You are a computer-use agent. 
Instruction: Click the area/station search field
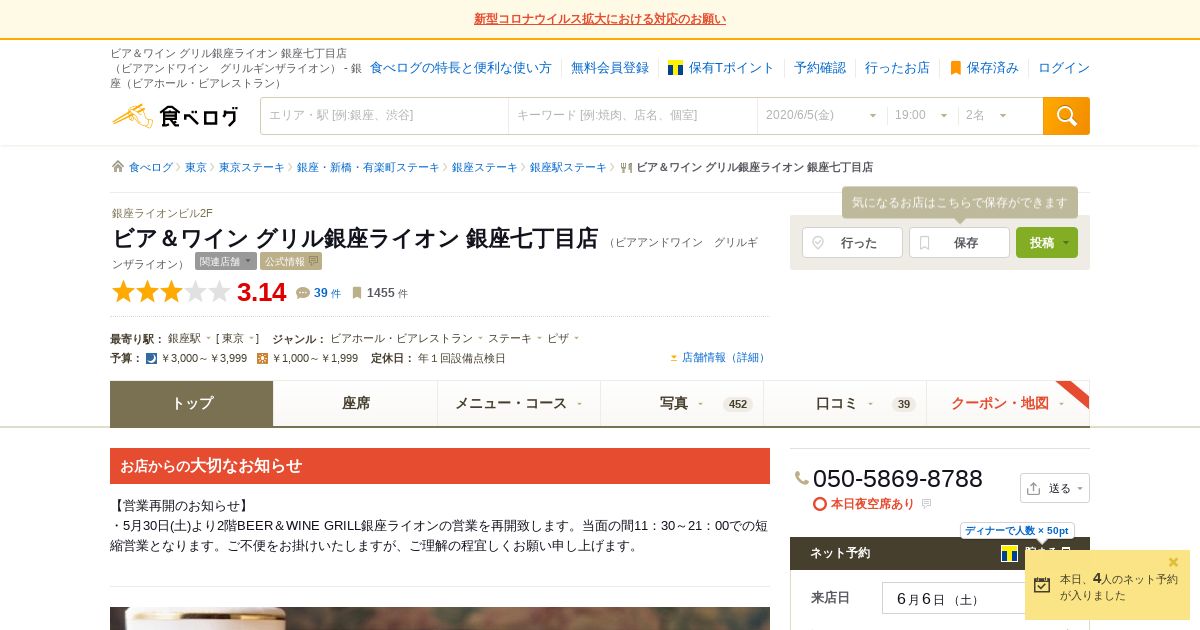pos(384,116)
